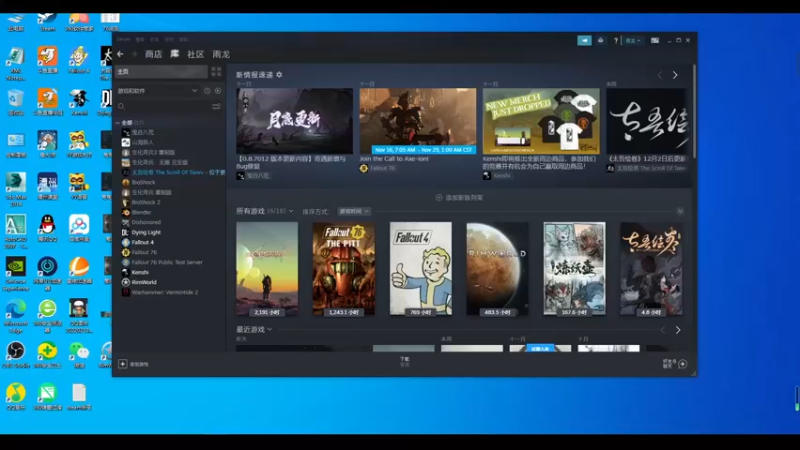Toggle the ready-to-play filter icon
800x450 pixels.
218,91
